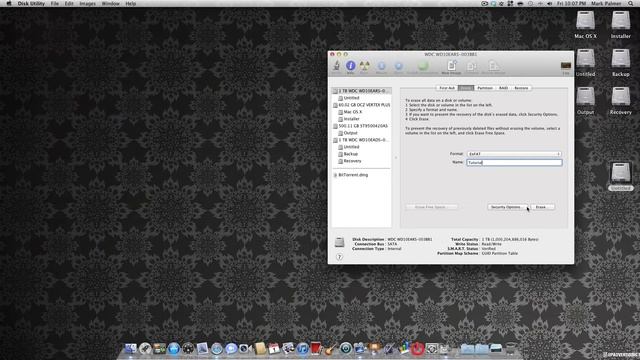Click the Eject toolbar icon
The height and width of the screenshot is (360, 640).
click(399, 66)
